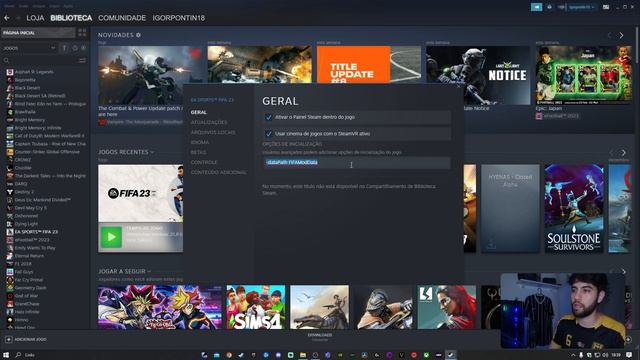Open the Steam announcements megaphone icon
Viewport: 640px width, 360px height.
536,7
